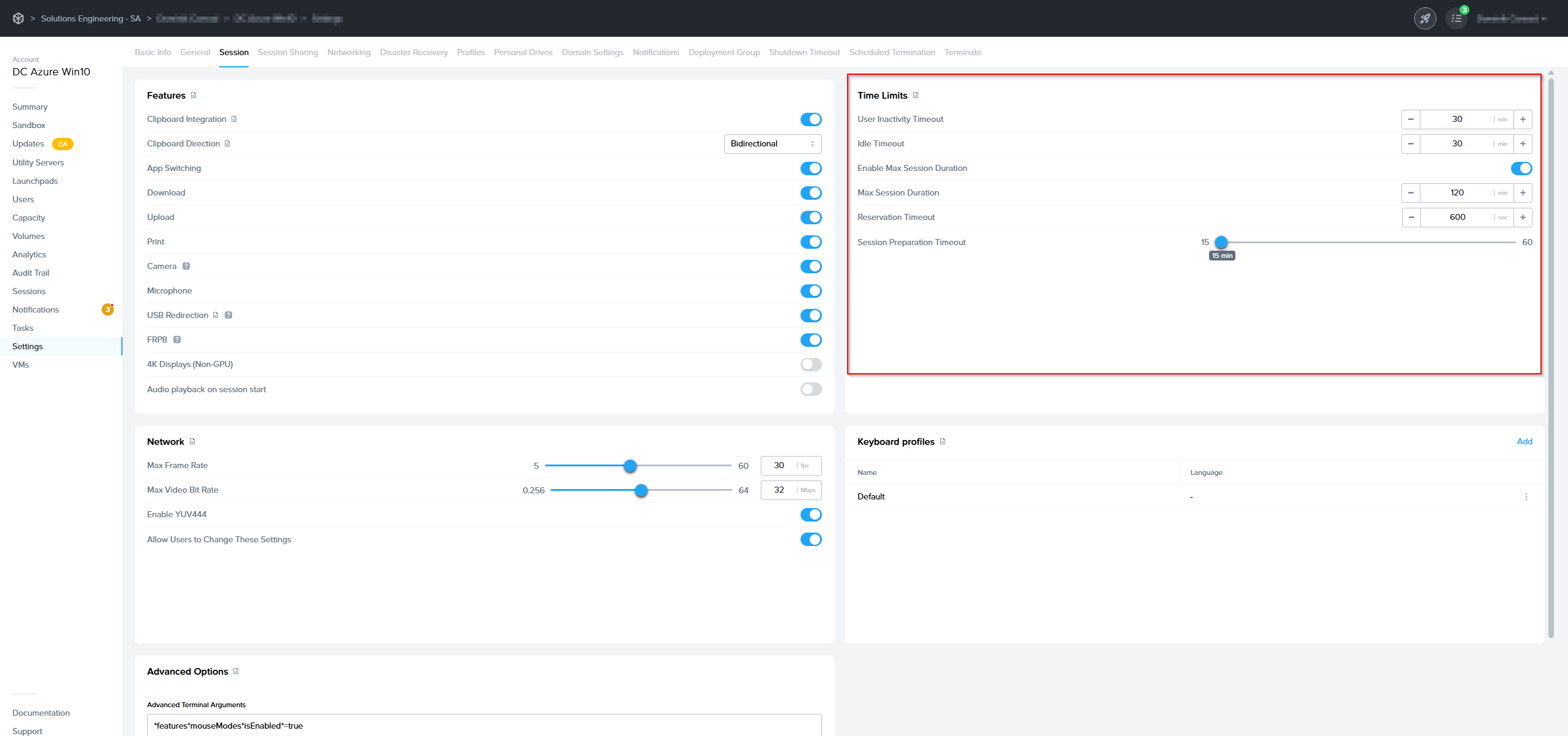Increase User Inactivity Timeout with plus button

[1523, 120]
